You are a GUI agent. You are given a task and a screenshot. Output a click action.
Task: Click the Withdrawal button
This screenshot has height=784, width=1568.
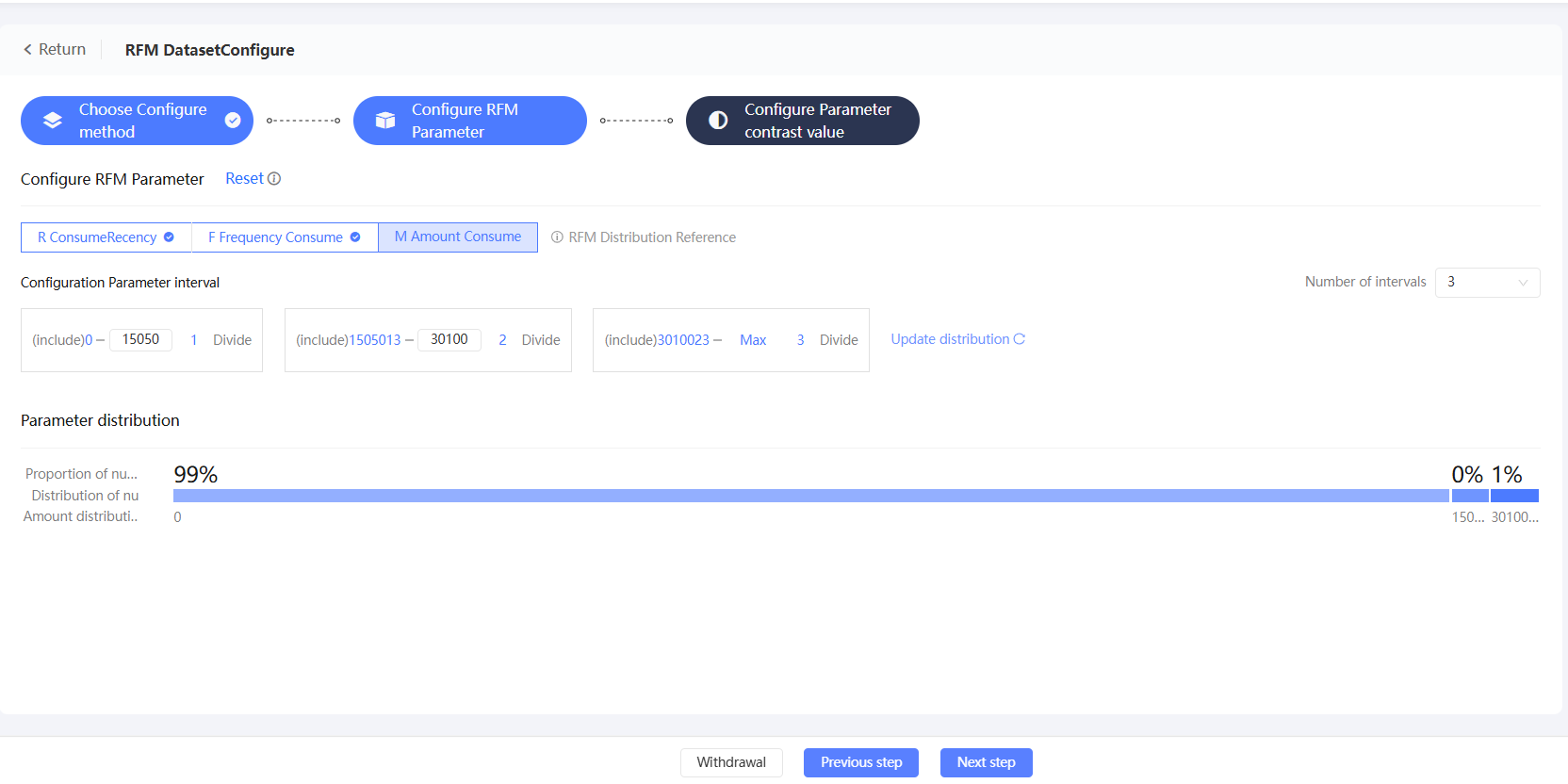pos(731,762)
